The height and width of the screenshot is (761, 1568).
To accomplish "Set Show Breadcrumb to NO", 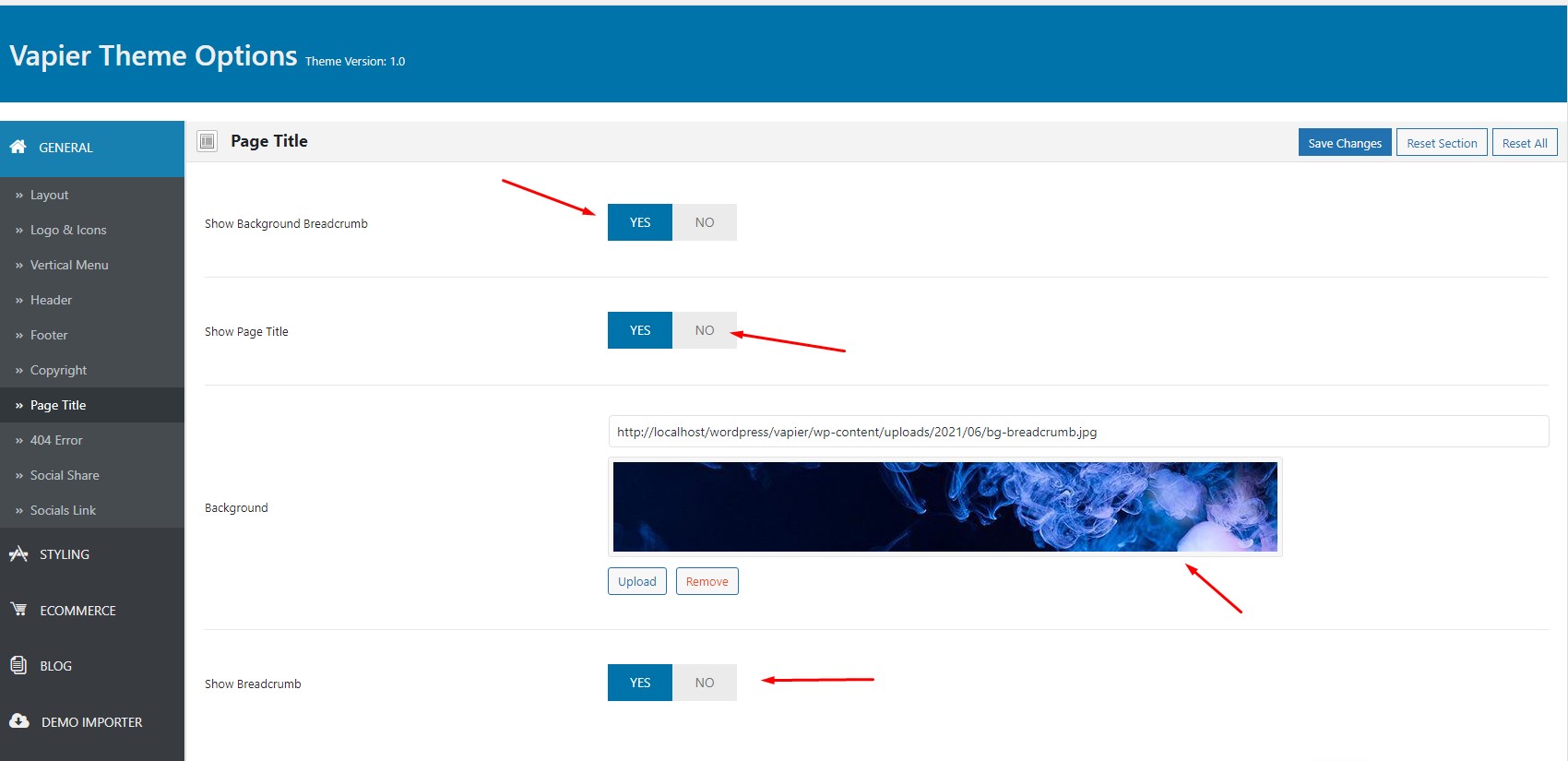I will coord(705,683).
